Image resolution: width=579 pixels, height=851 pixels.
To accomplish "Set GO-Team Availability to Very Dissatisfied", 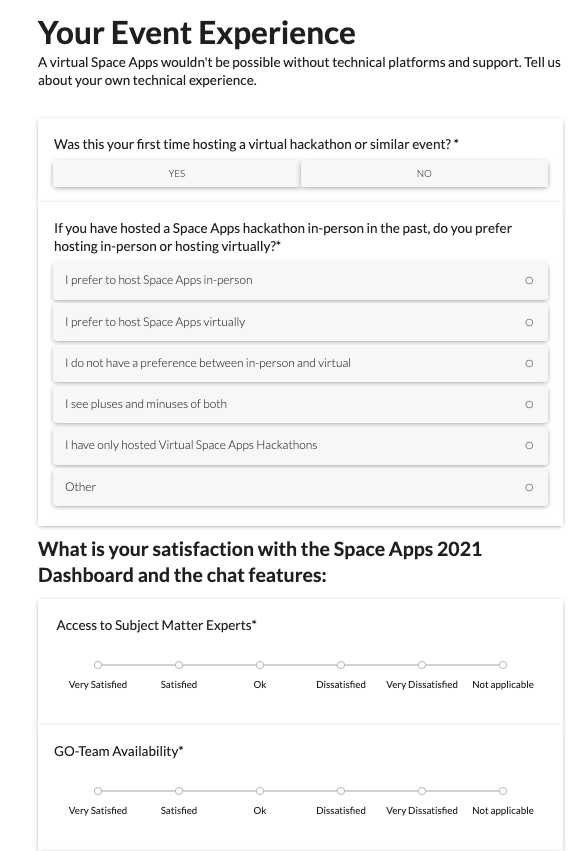I will click(422, 791).
